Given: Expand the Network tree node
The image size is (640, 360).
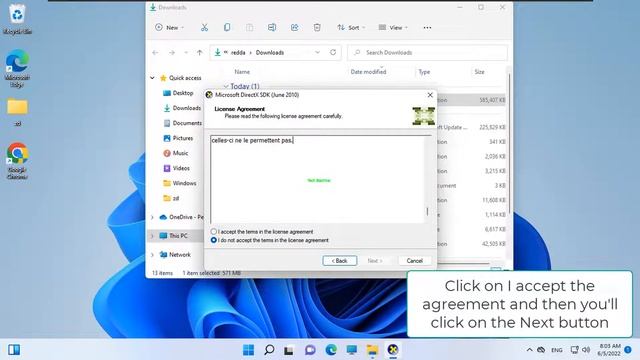Looking at the screenshot, I should point(152,255).
